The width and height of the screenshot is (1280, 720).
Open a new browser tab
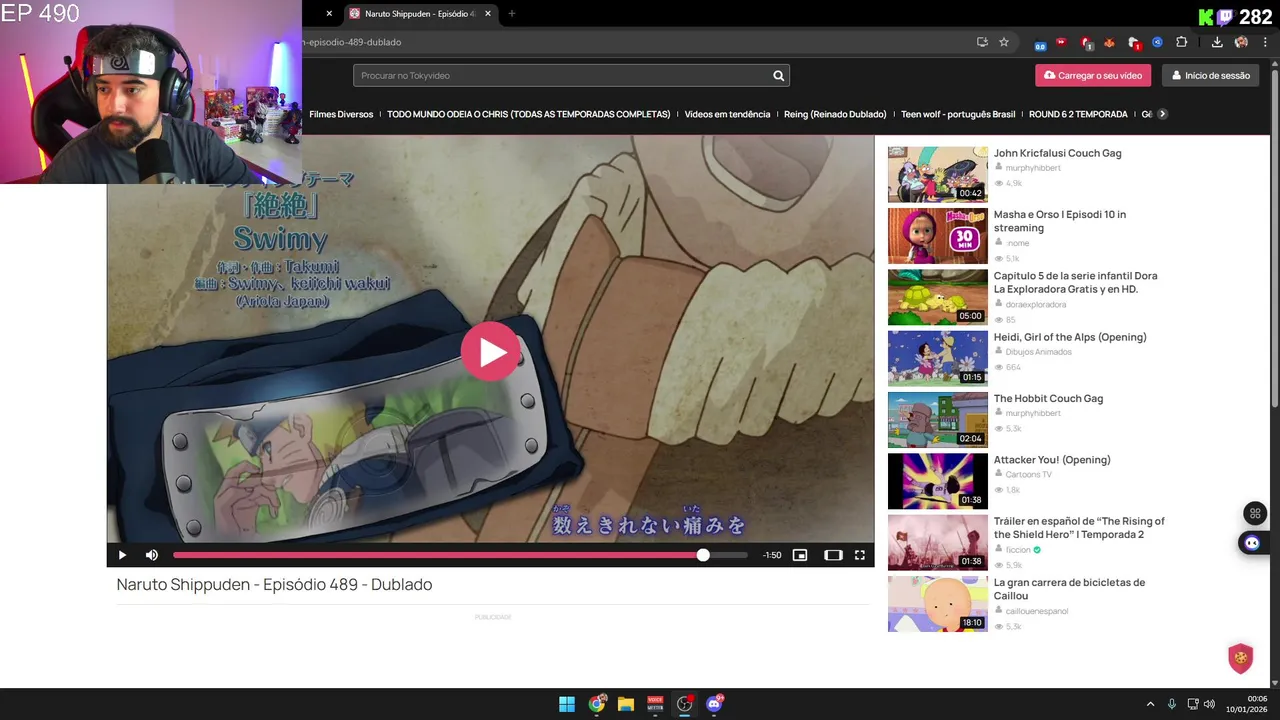pos(511,14)
